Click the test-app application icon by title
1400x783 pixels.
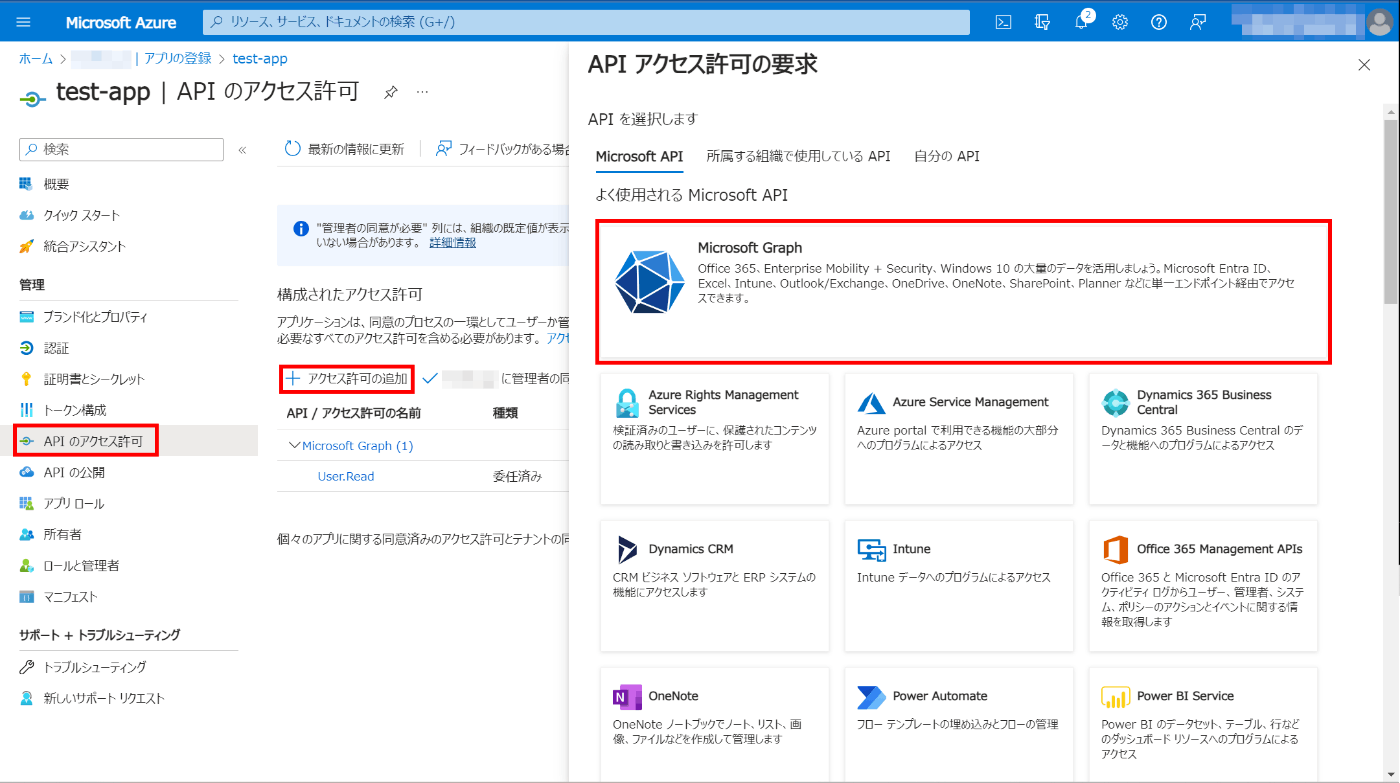pyautogui.click(x=33, y=97)
